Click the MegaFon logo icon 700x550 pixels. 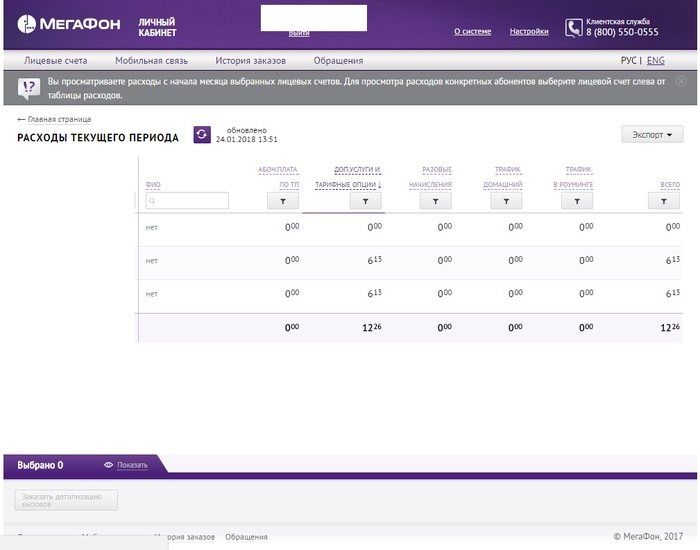click(x=28, y=26)
